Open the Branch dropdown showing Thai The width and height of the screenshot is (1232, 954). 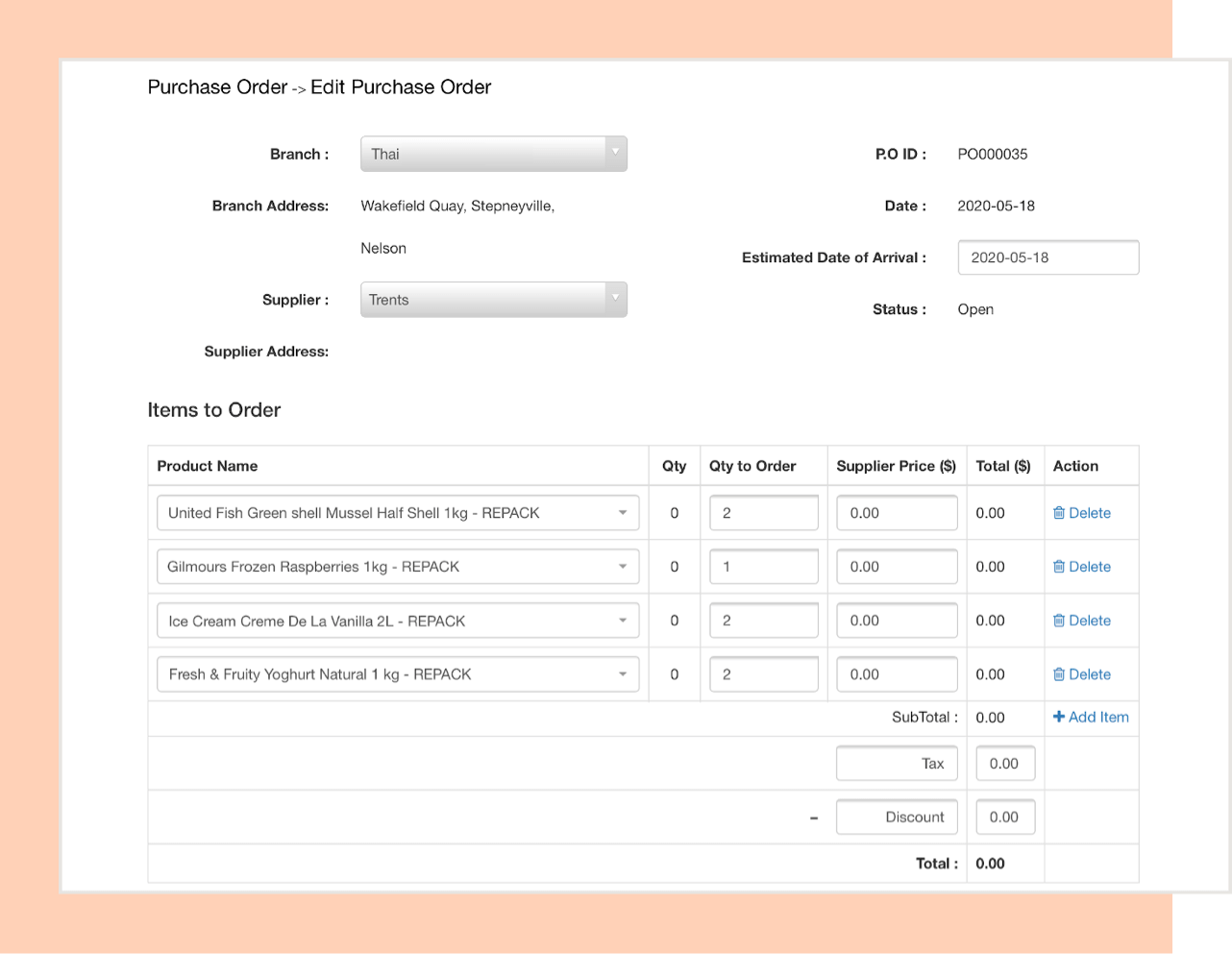pos(494,154)
